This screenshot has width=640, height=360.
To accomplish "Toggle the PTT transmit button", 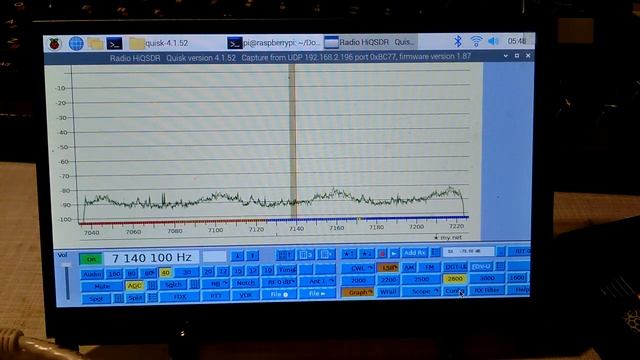I will coord(216,296).
